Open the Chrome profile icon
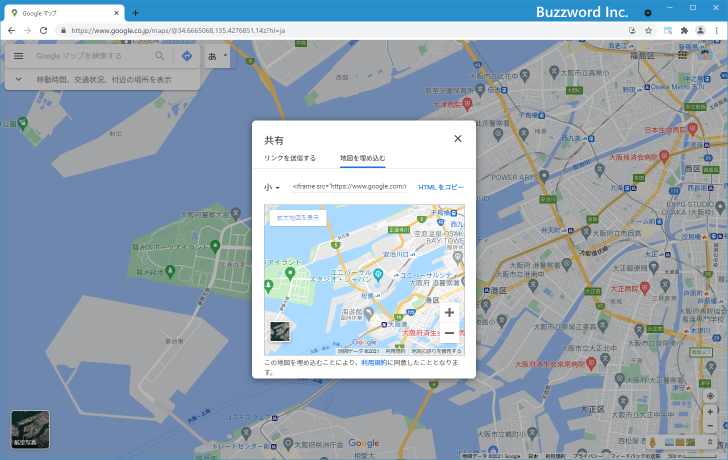 click(700, 31)
